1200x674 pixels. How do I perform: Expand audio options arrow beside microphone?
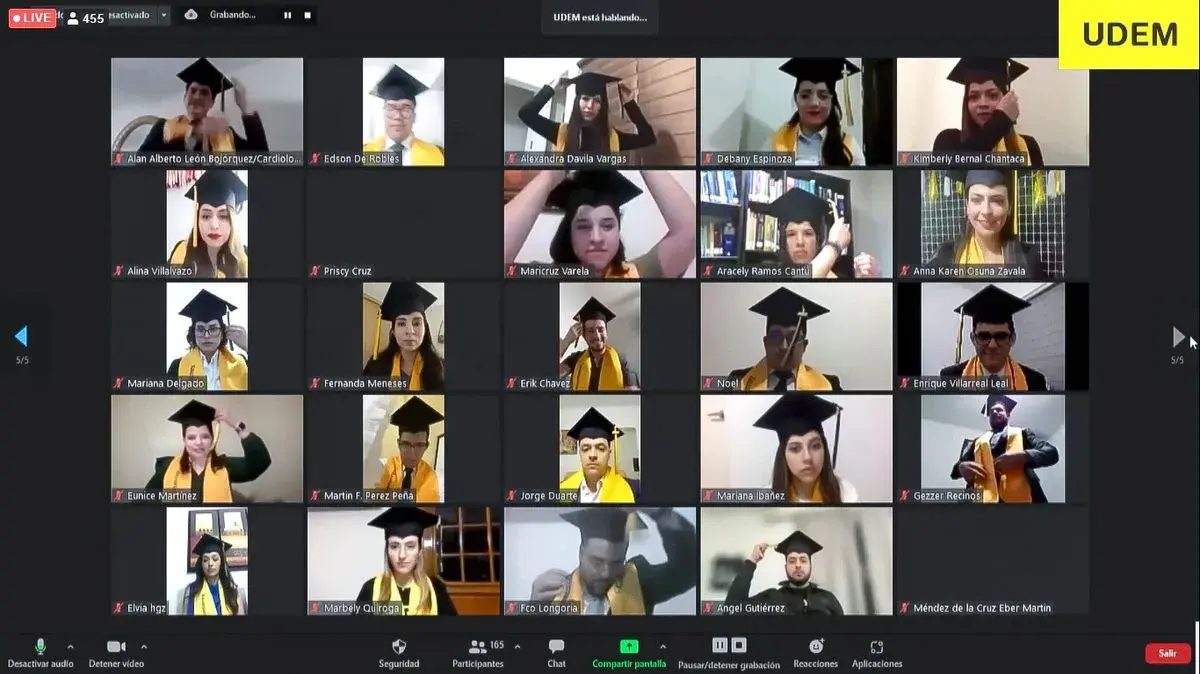(70, 647)
